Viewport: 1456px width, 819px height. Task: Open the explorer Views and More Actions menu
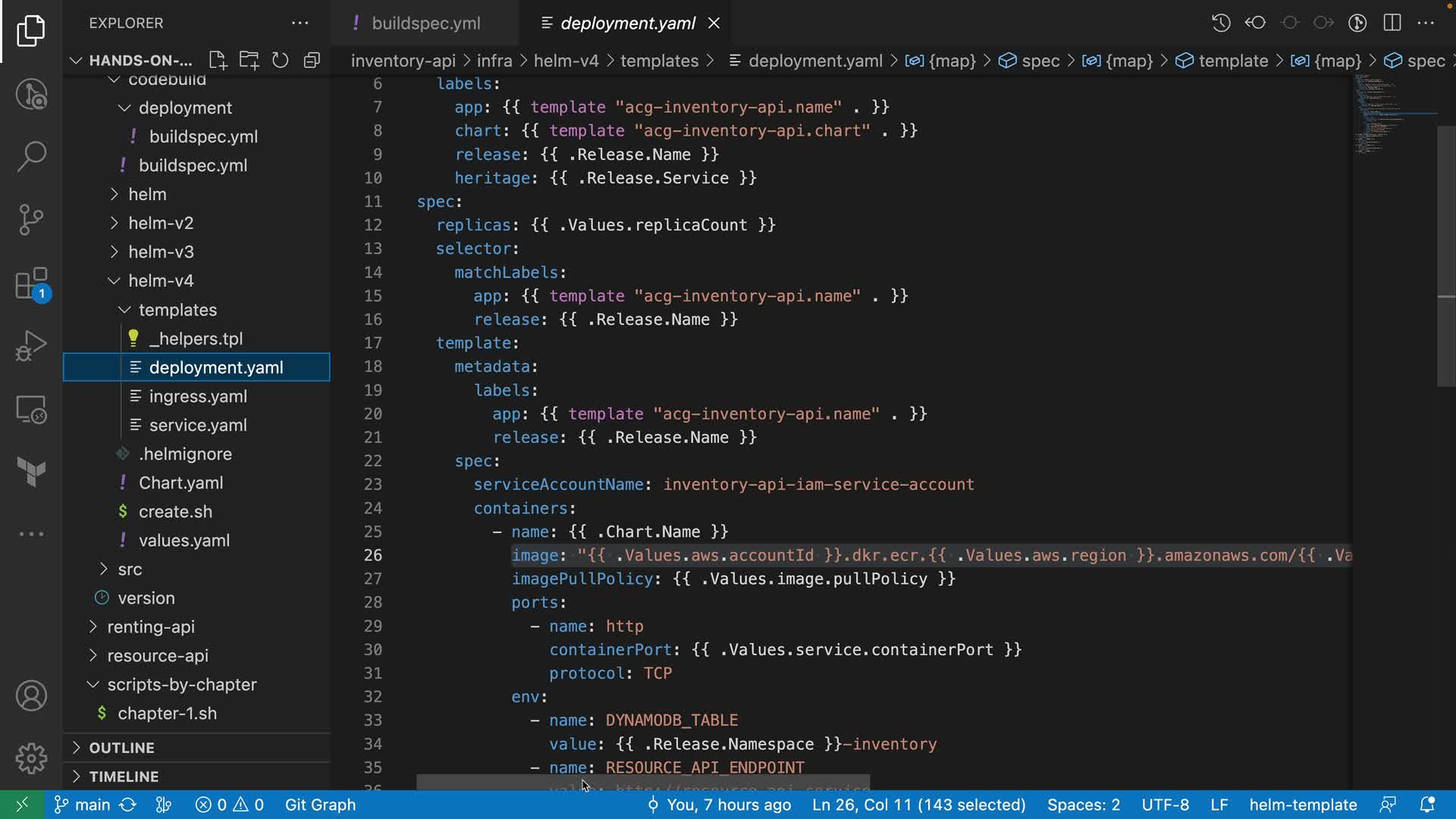[x=300, y=24]
